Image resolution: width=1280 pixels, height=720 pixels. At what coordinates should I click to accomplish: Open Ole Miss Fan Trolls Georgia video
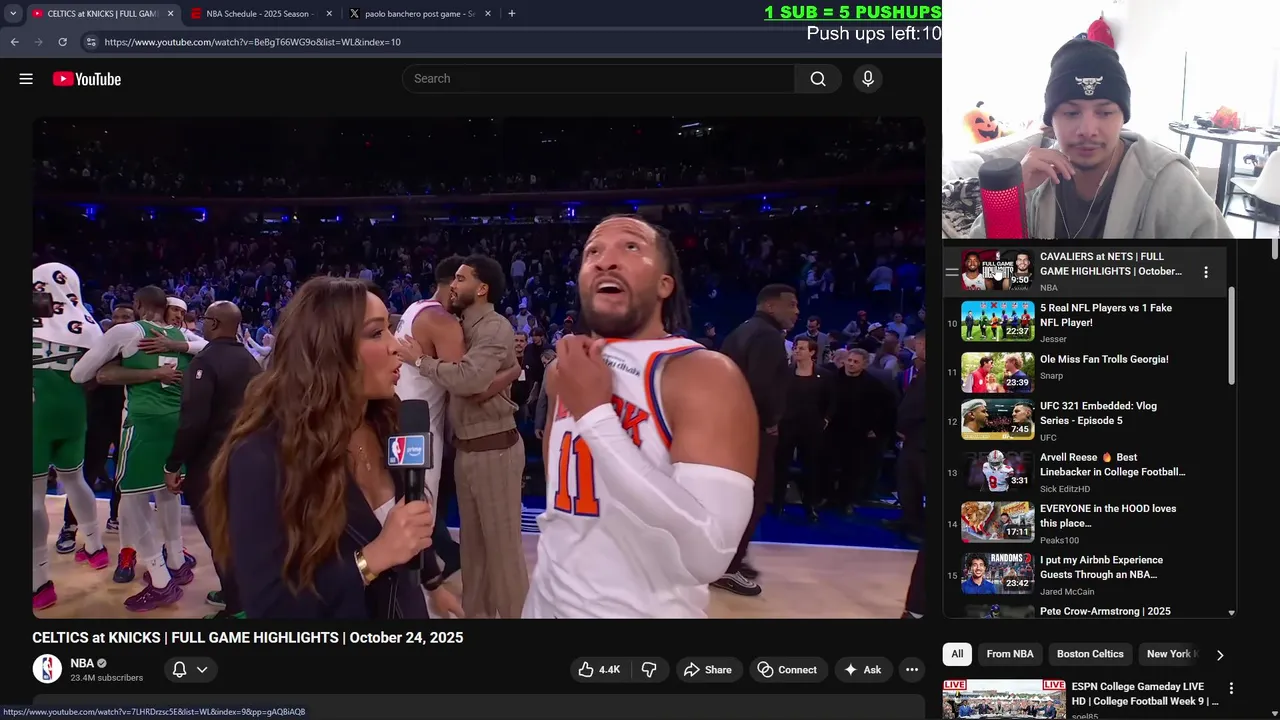tap(1104, 359)
